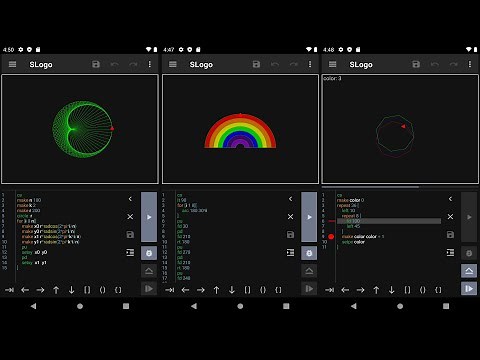Insert square brackets on rainbow screen

pos(247,290)
